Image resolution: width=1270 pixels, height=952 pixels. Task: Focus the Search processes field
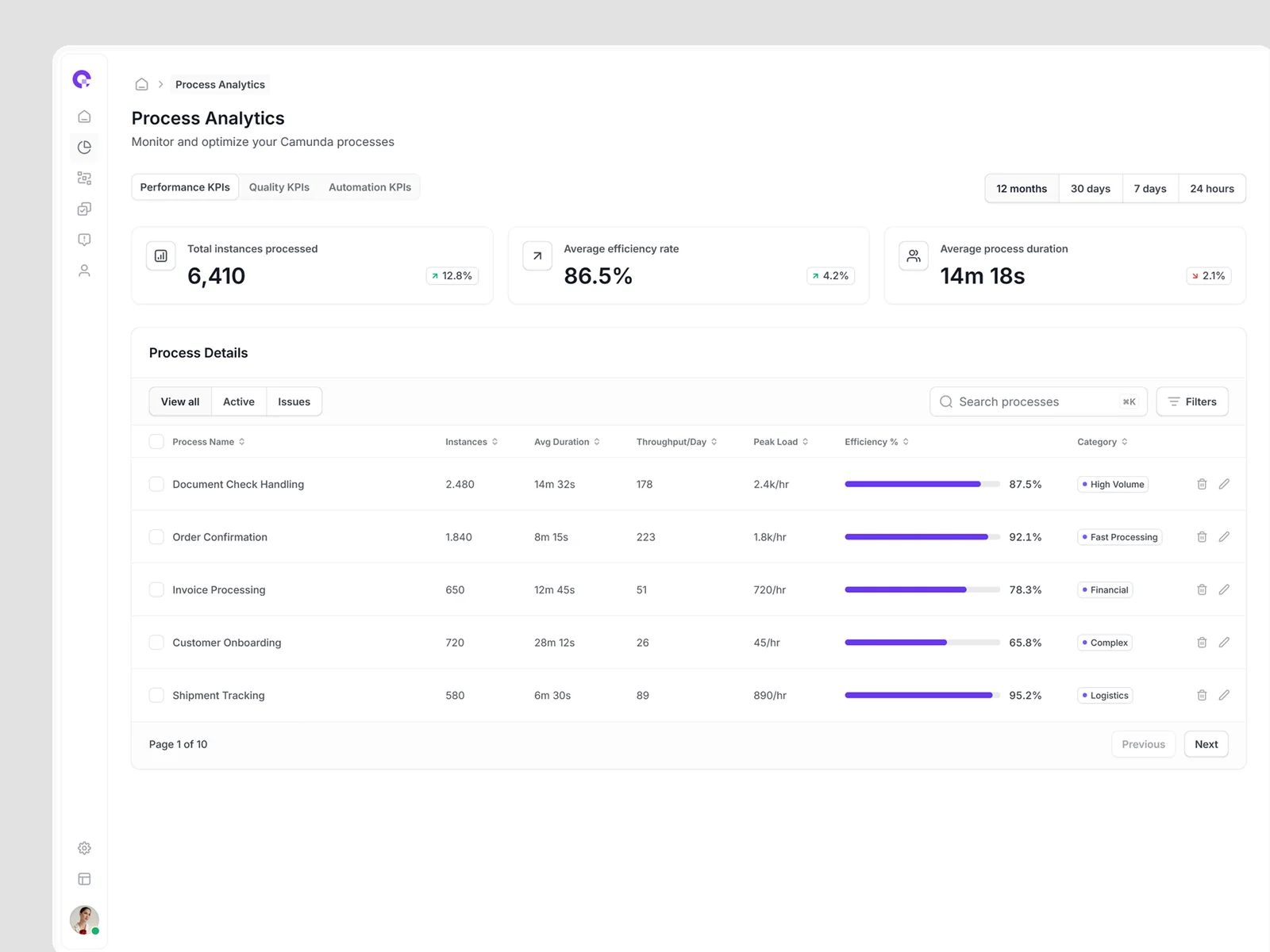pyautogui.click(x=1032, y=402)
